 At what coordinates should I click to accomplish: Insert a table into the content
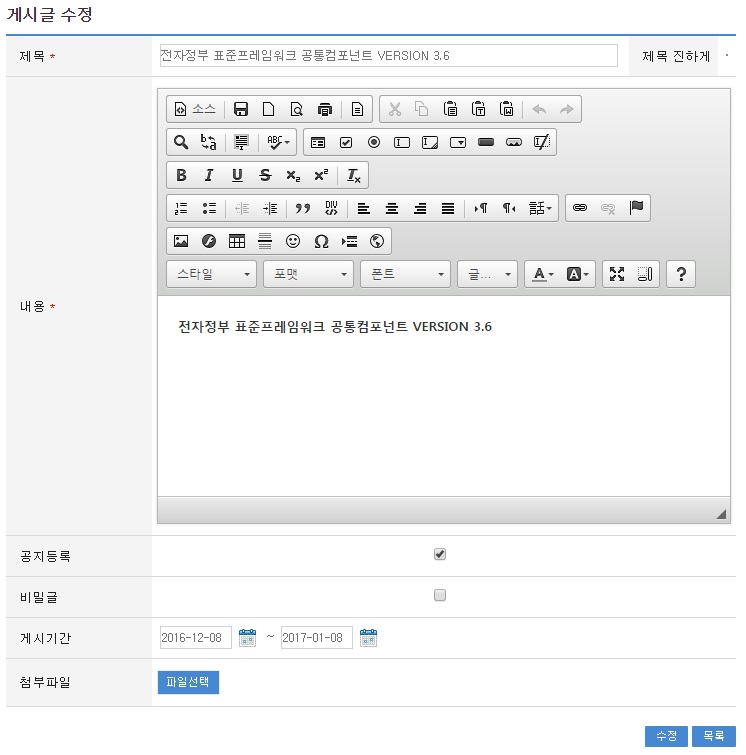(x=237, y=241)
